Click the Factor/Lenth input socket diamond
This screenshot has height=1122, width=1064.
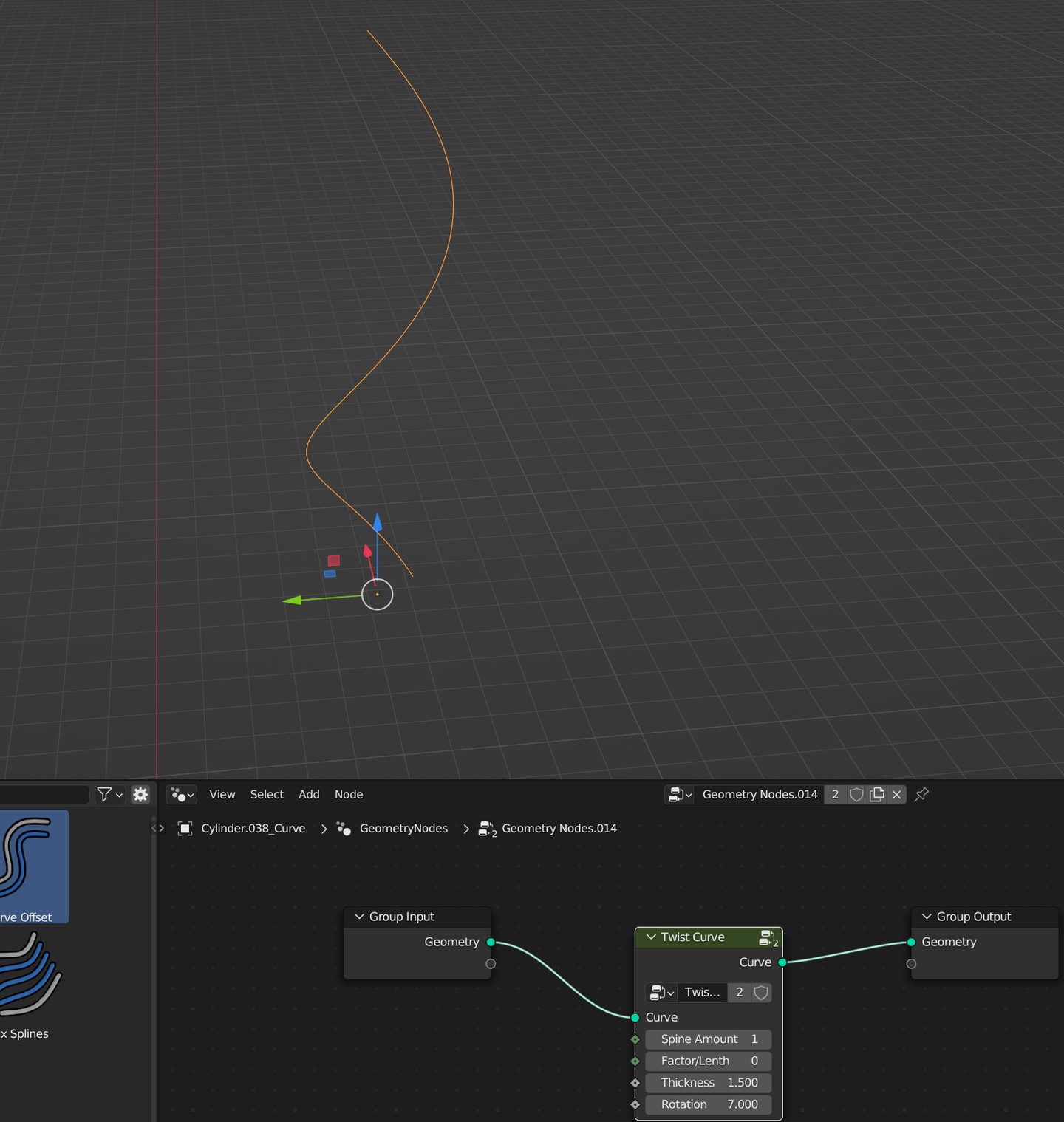635,1061
